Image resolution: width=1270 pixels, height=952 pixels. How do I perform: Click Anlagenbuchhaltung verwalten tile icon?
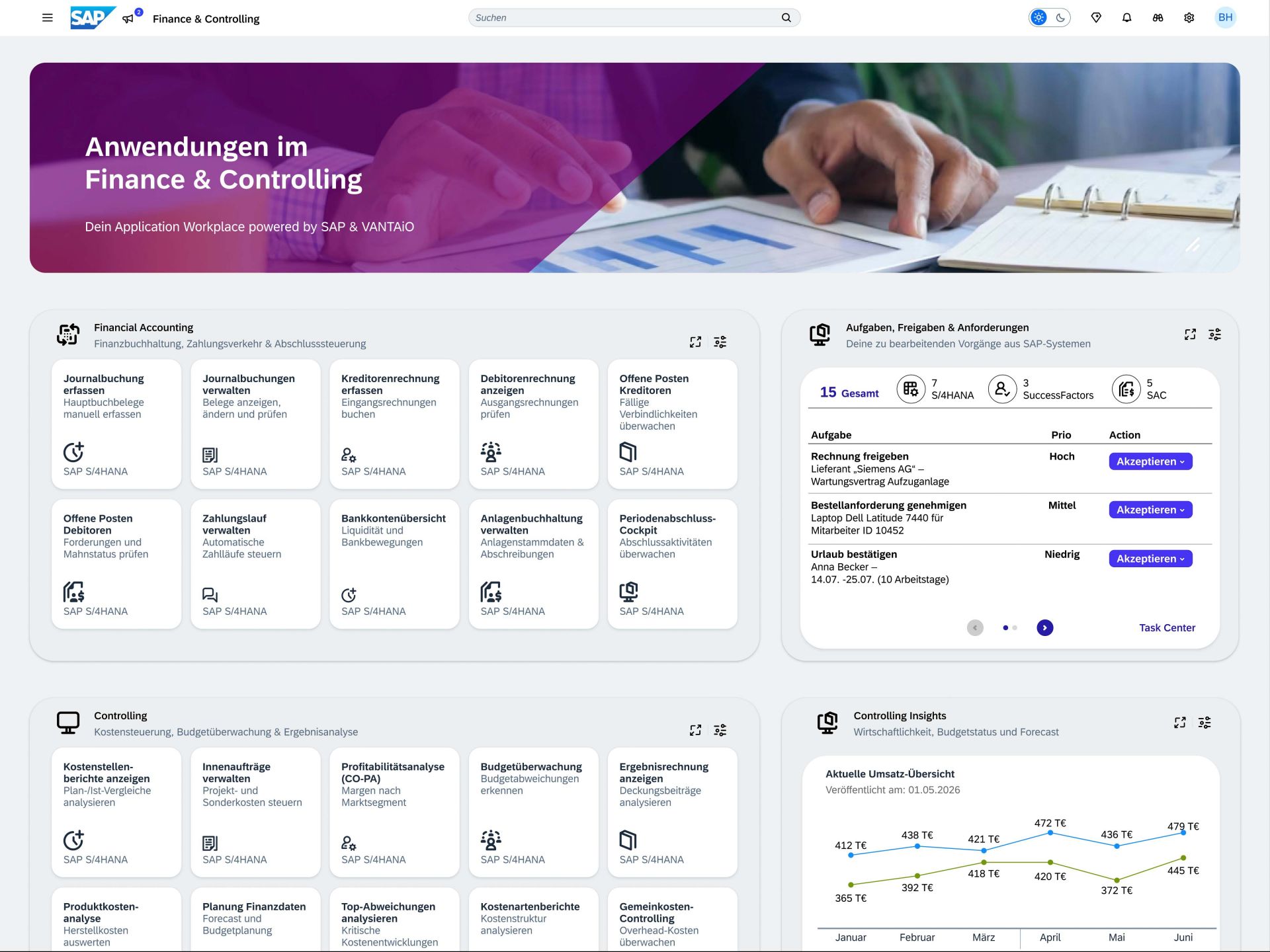click(x=491, y=592)
